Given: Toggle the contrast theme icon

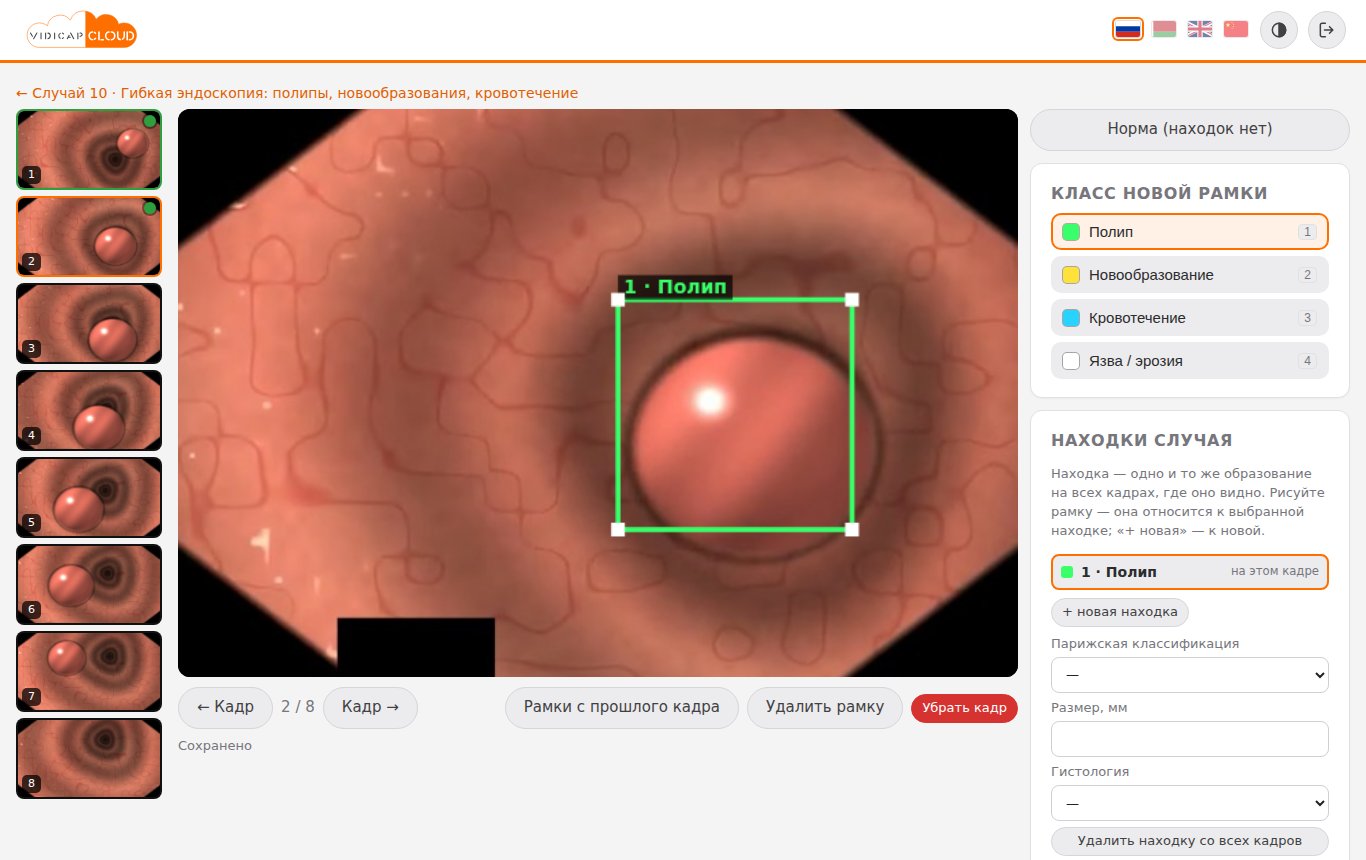Looking at the screenshot, I should point(1279,30).
